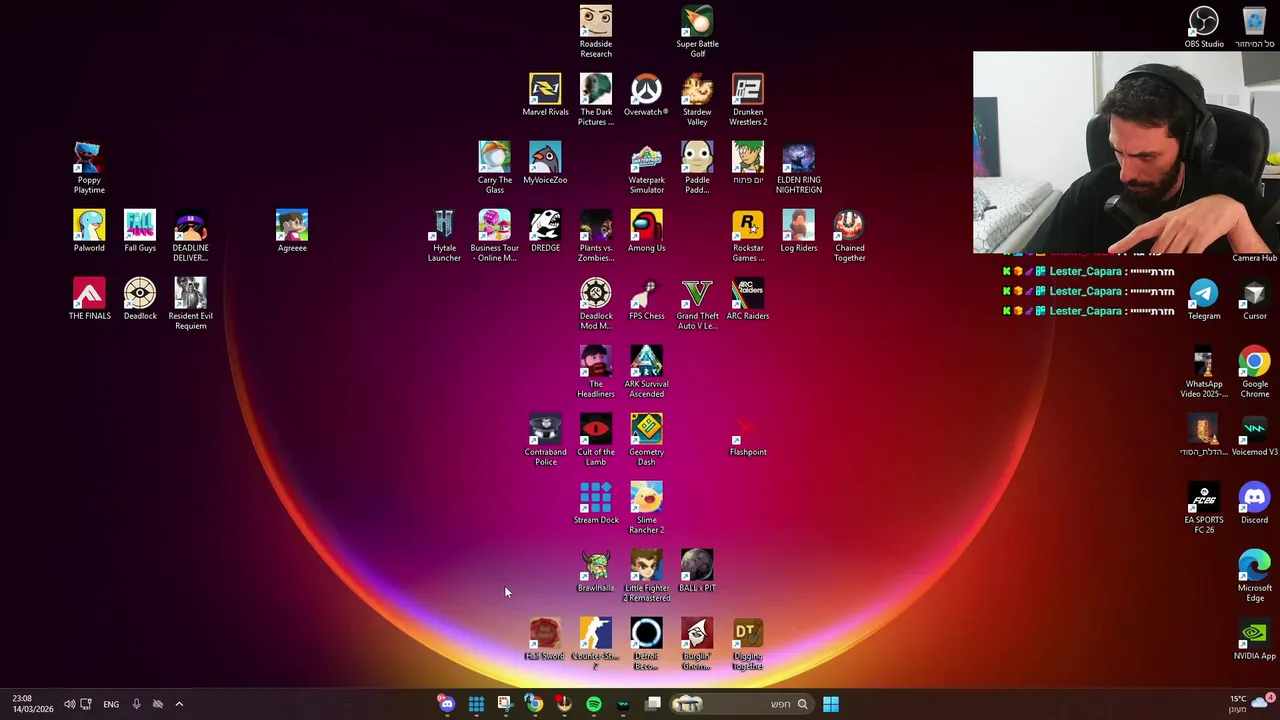Screen dimensions: 1280x720
Task: Select Chained Together desktop icon
Action: 849,235
